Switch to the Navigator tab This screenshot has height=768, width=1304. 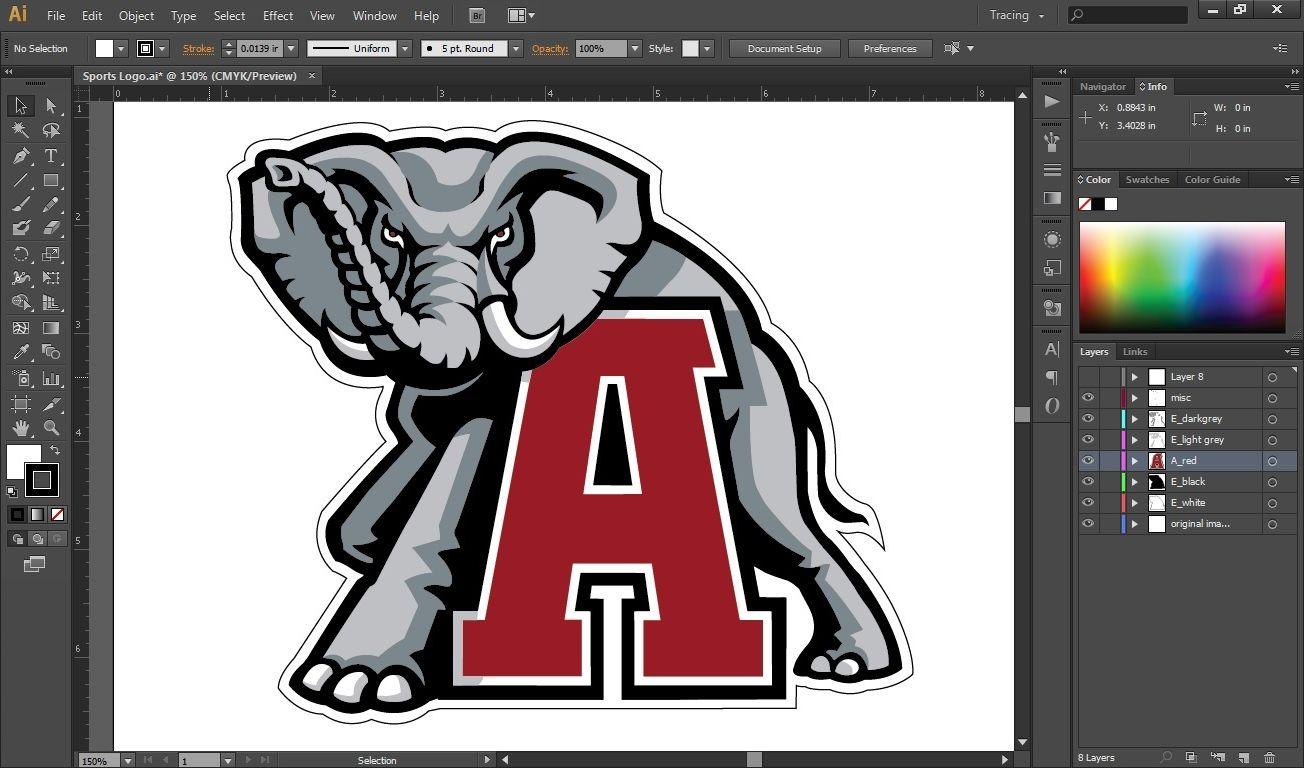(1103, 87)
